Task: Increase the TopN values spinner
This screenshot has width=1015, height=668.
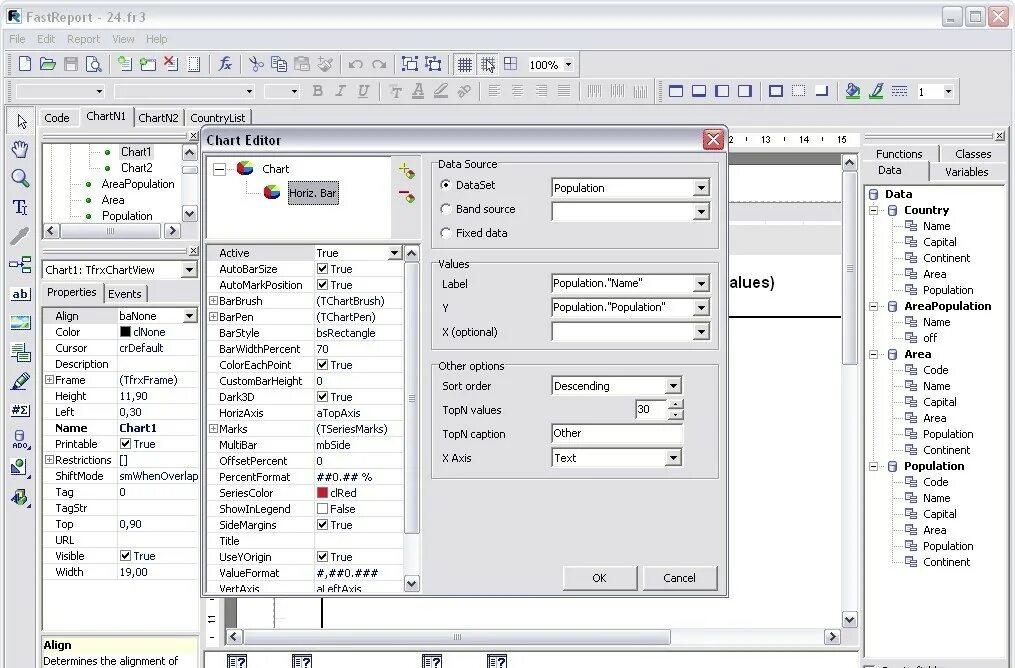Action: (675, 405)
